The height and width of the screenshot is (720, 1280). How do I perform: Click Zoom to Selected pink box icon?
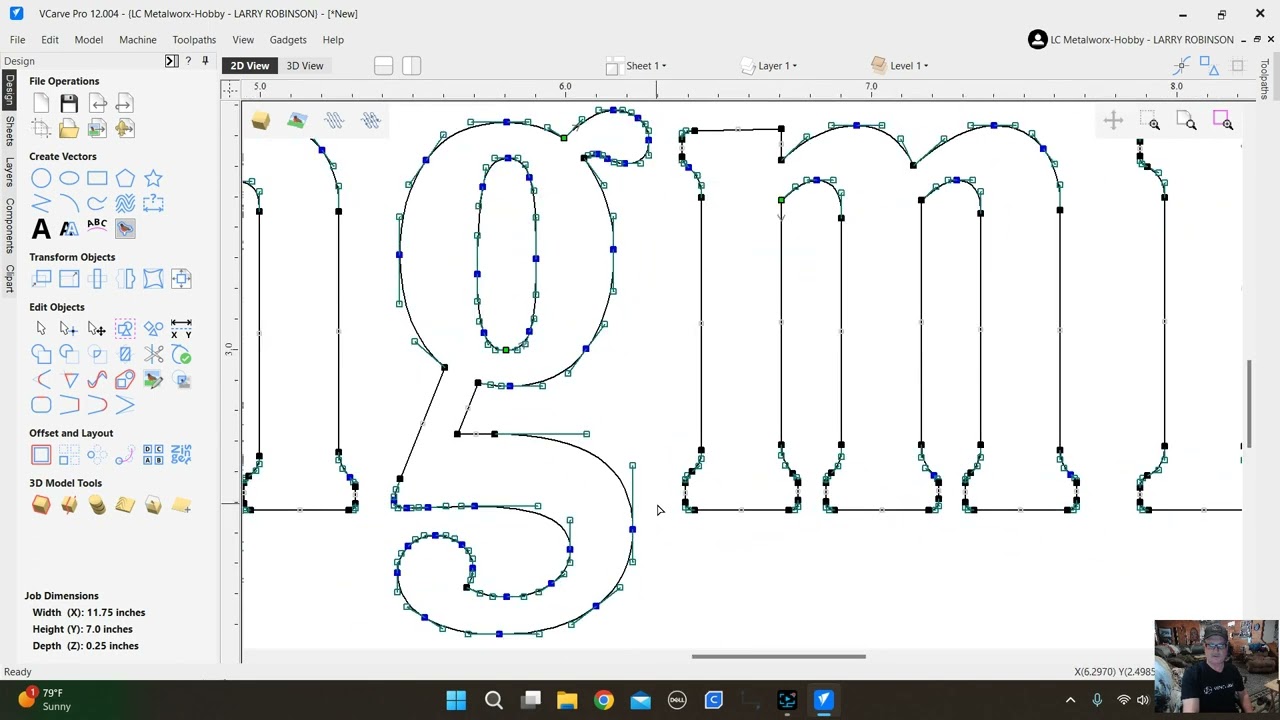coord(1223,122)
